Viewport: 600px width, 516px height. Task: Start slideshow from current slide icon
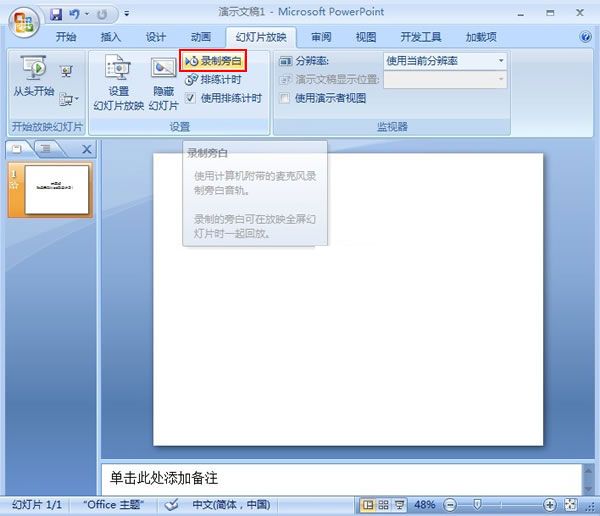pyautogui.click(x=67, y=71)
